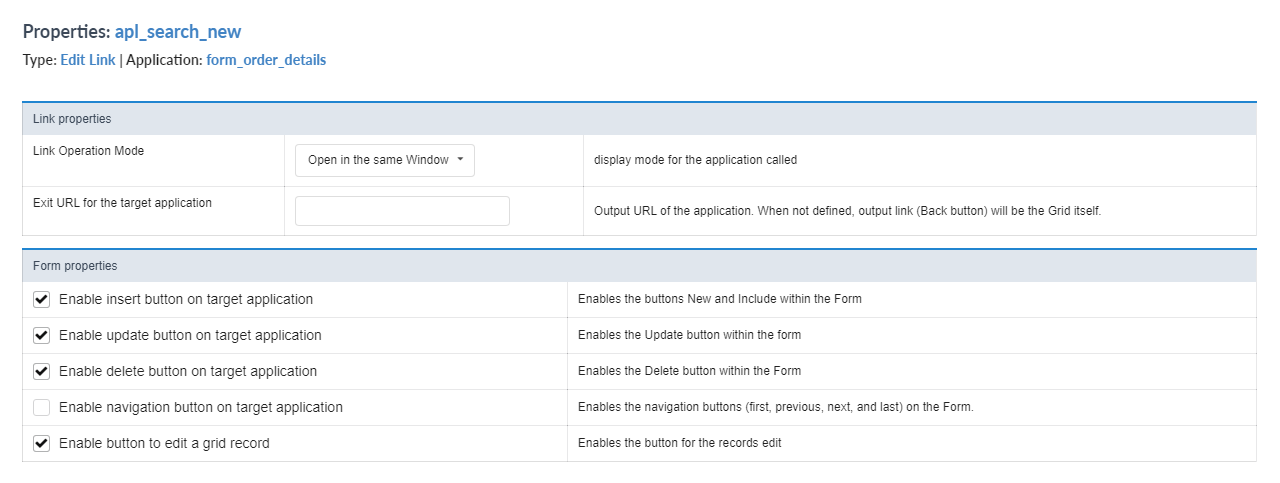Expand the Link Operation Mode dropdown
Viewport: 1280px width, 483px height.
[x=385, y=160]
